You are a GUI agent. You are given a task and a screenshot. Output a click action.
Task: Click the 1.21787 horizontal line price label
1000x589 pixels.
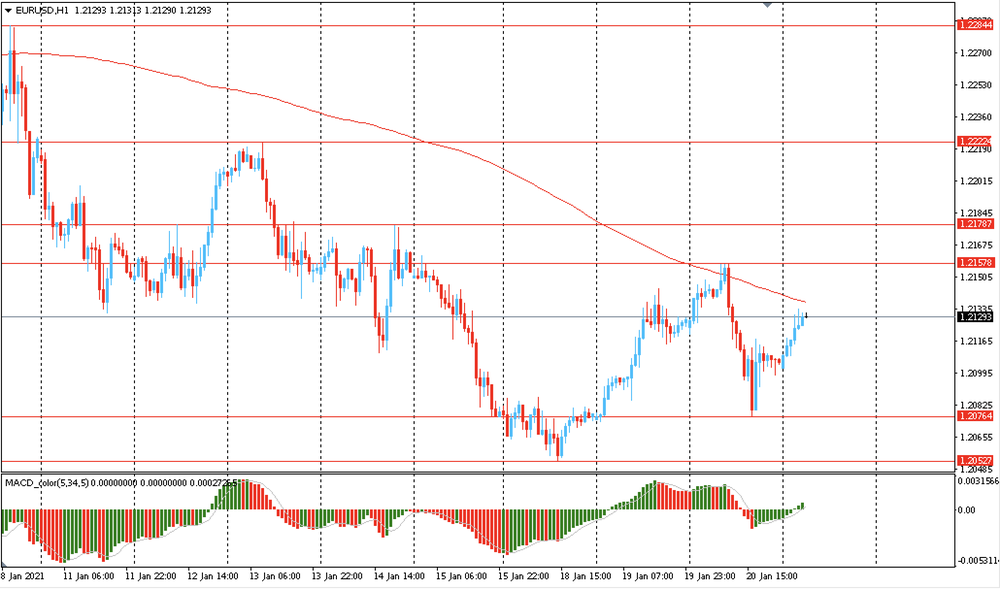tap(975, 224)
